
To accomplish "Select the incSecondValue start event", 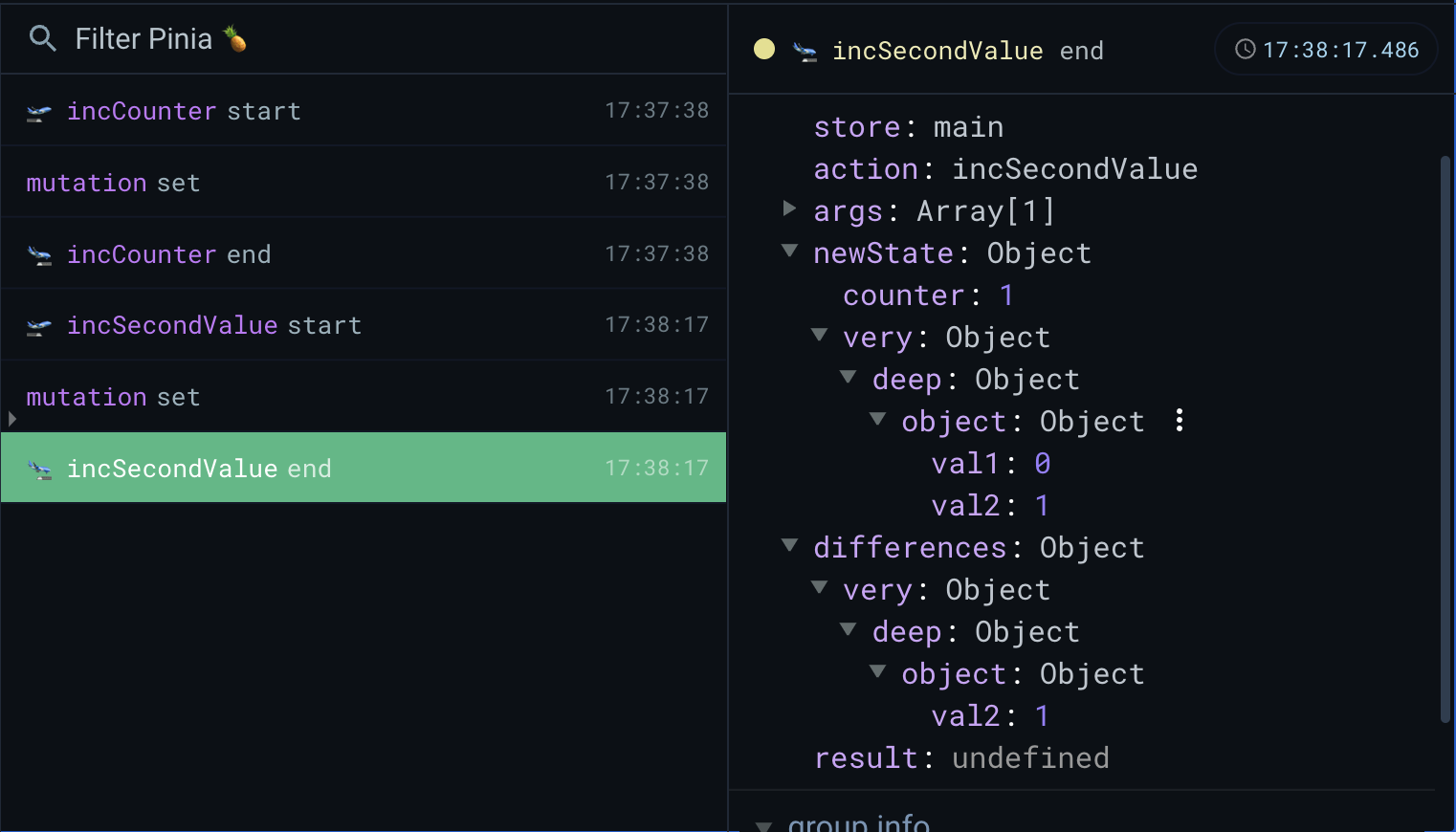I will (x=364, y=325).
